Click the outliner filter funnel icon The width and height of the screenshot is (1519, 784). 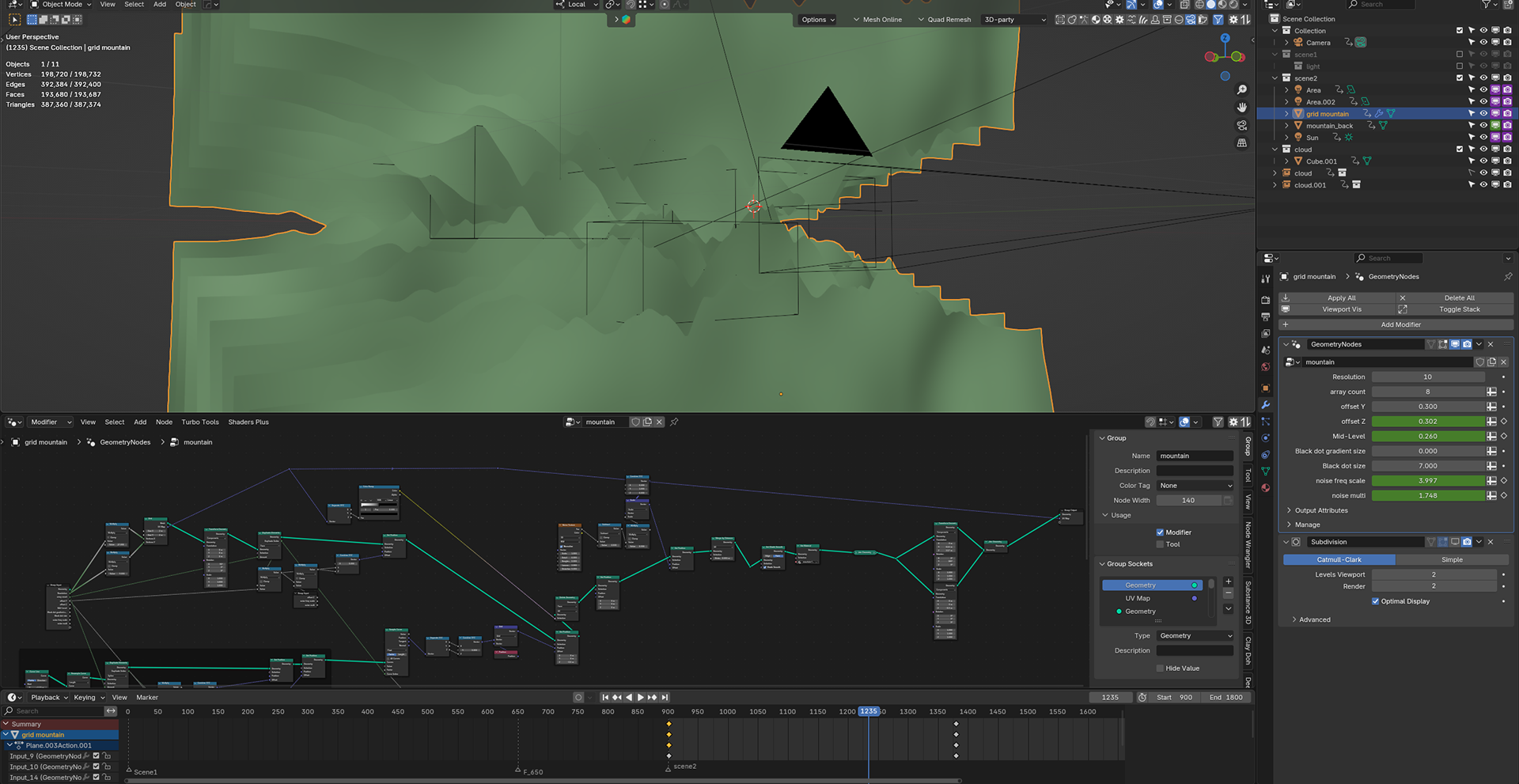coord(1487,5)
